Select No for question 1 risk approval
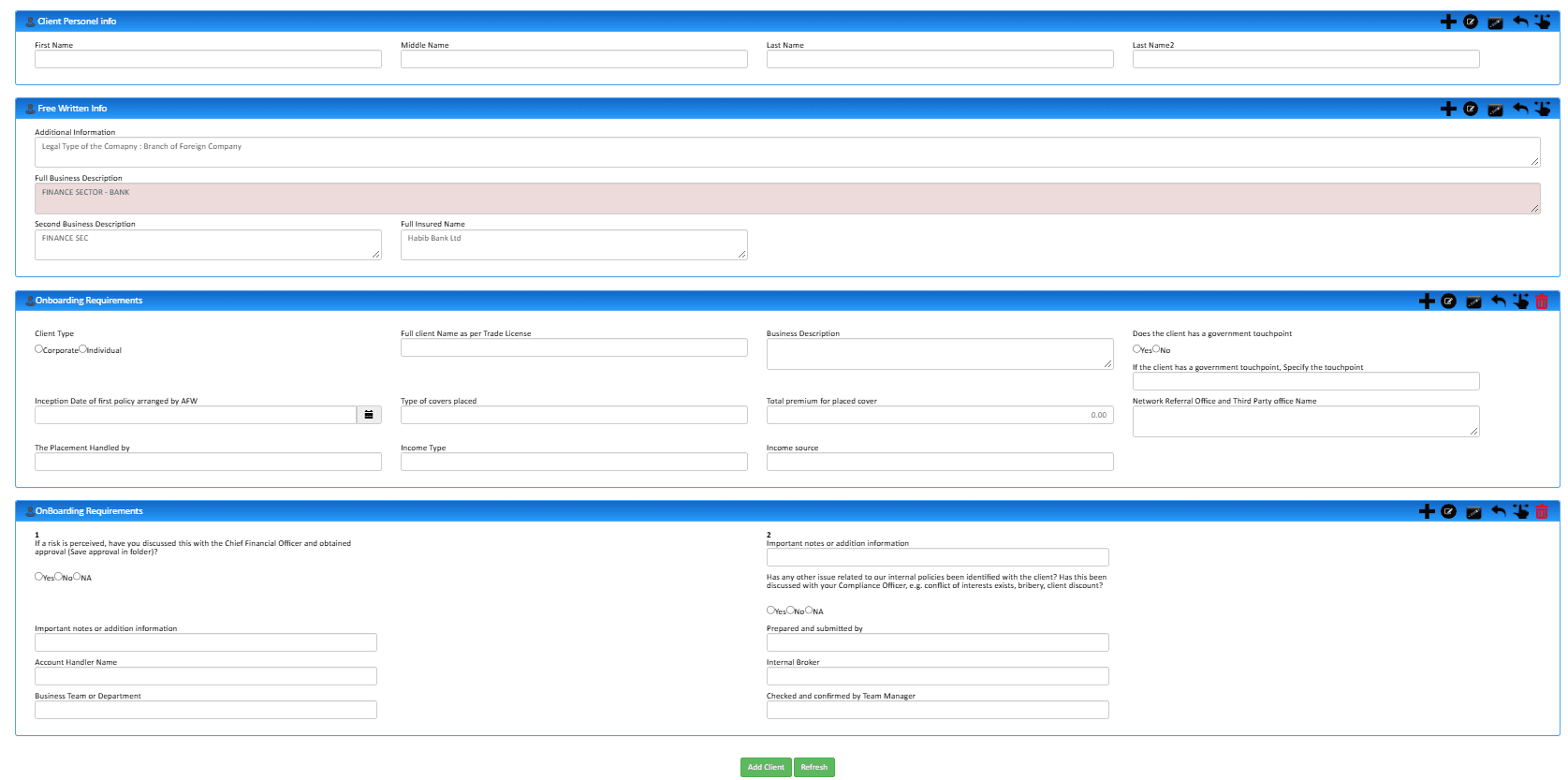The height and width of the screenshot is (780, 1568). [x=58, y=577]
